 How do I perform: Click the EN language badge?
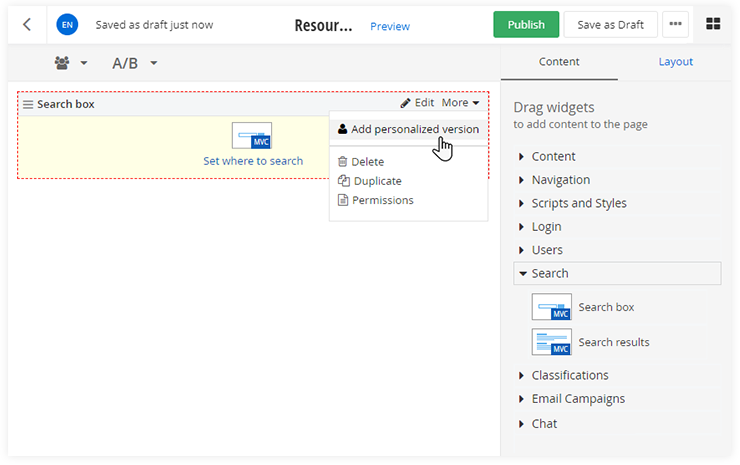tap(67, 25)
